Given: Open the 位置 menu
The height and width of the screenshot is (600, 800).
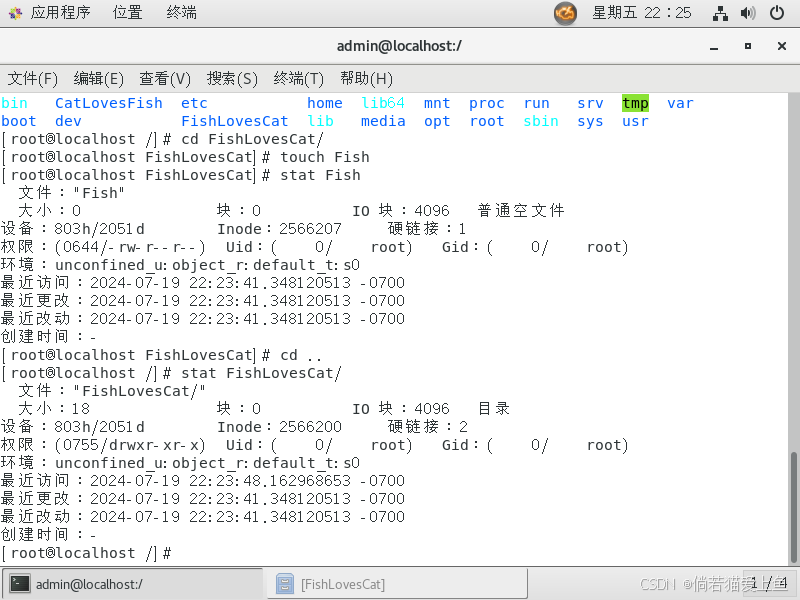Looking at the screenshot, I should [128, 13].
